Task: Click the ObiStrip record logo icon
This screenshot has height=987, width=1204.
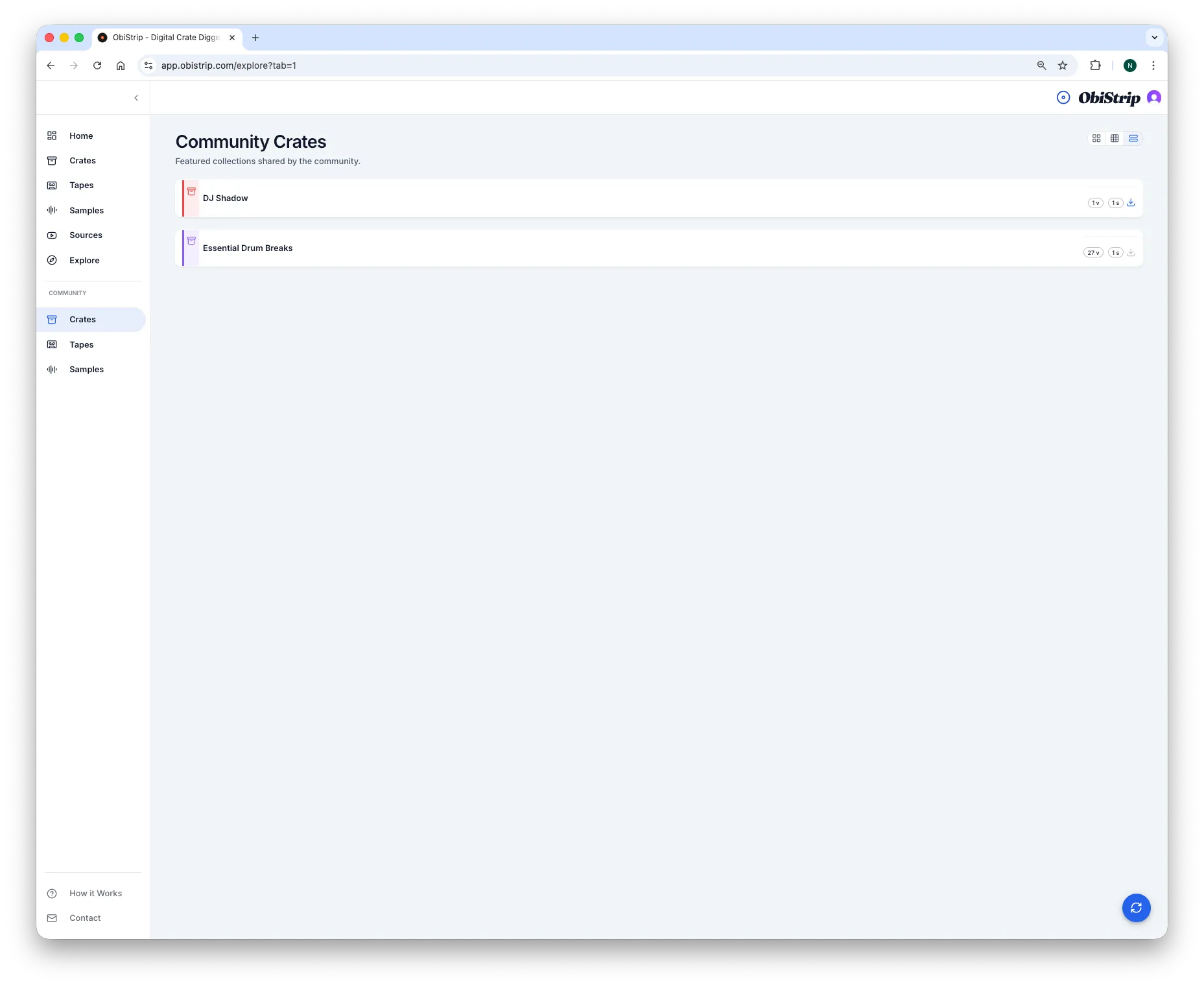Action: pyautogui.click(x=1063, y=97)
